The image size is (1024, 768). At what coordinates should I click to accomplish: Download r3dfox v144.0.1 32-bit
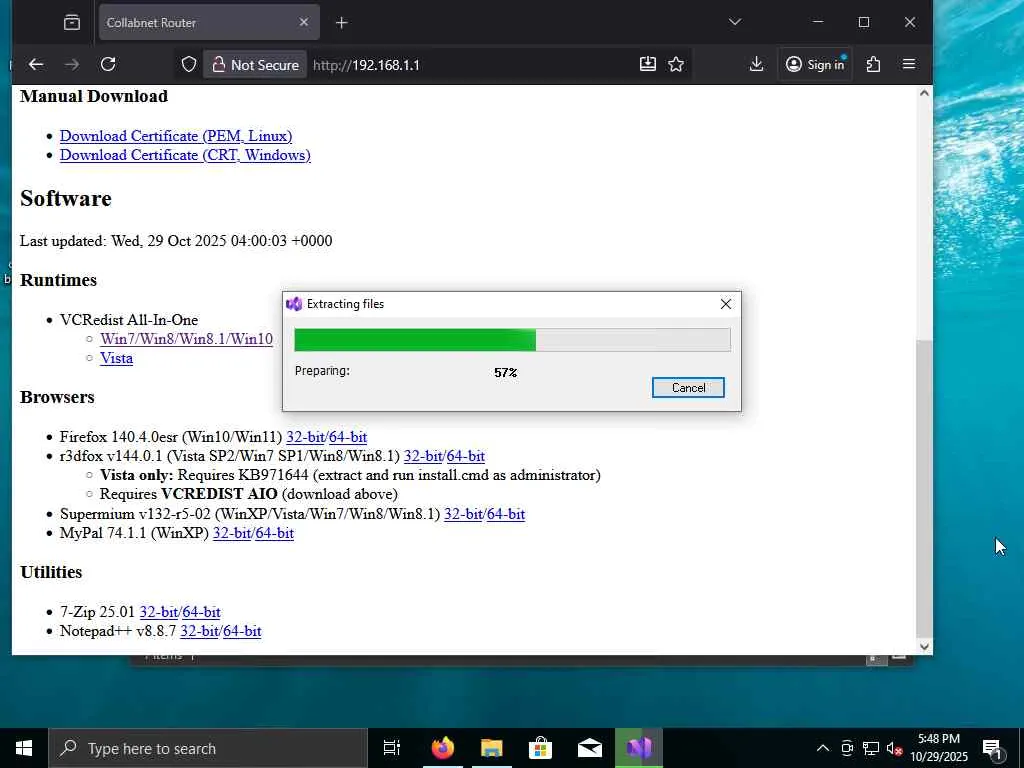pos(423,456)
